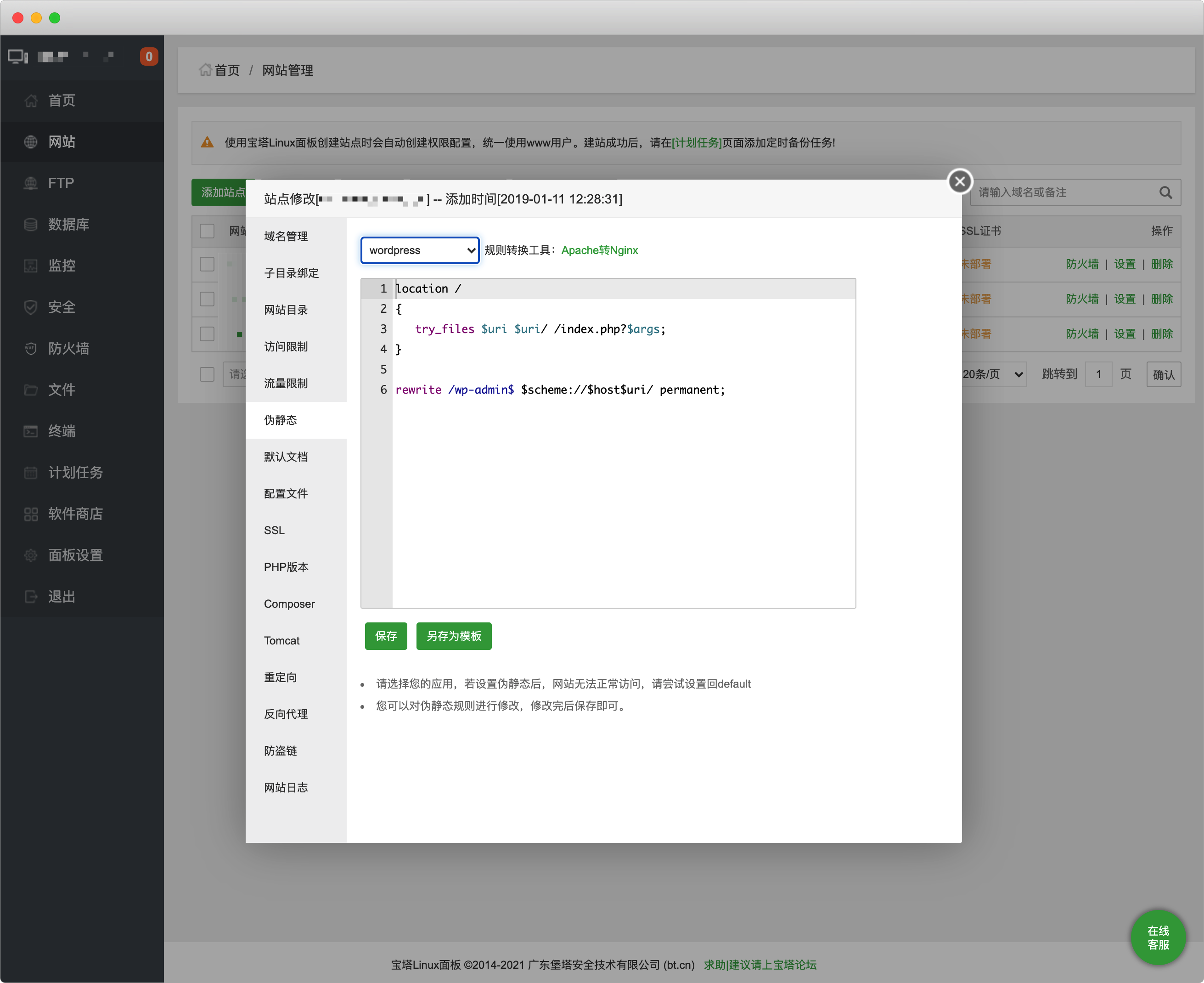Click the grid icon for 软件商店

pyautogui.click(x=31, y=514)
